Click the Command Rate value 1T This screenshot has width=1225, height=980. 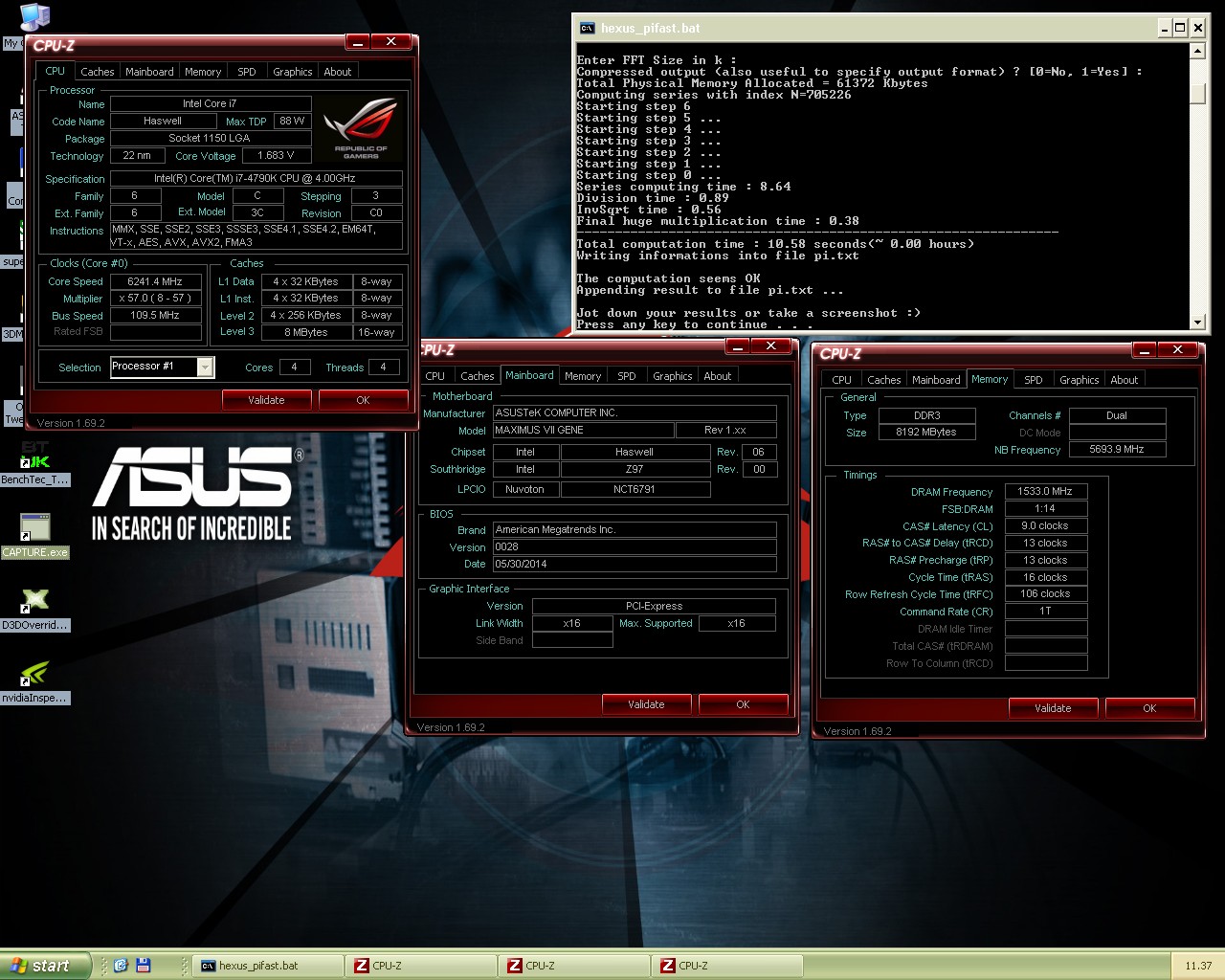tap(1045, 611)
